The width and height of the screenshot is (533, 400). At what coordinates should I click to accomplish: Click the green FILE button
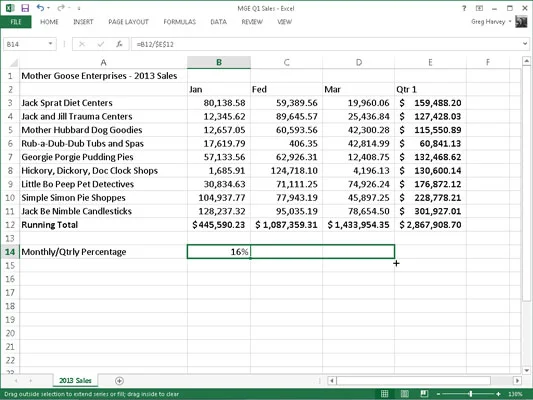pos(16,22)
